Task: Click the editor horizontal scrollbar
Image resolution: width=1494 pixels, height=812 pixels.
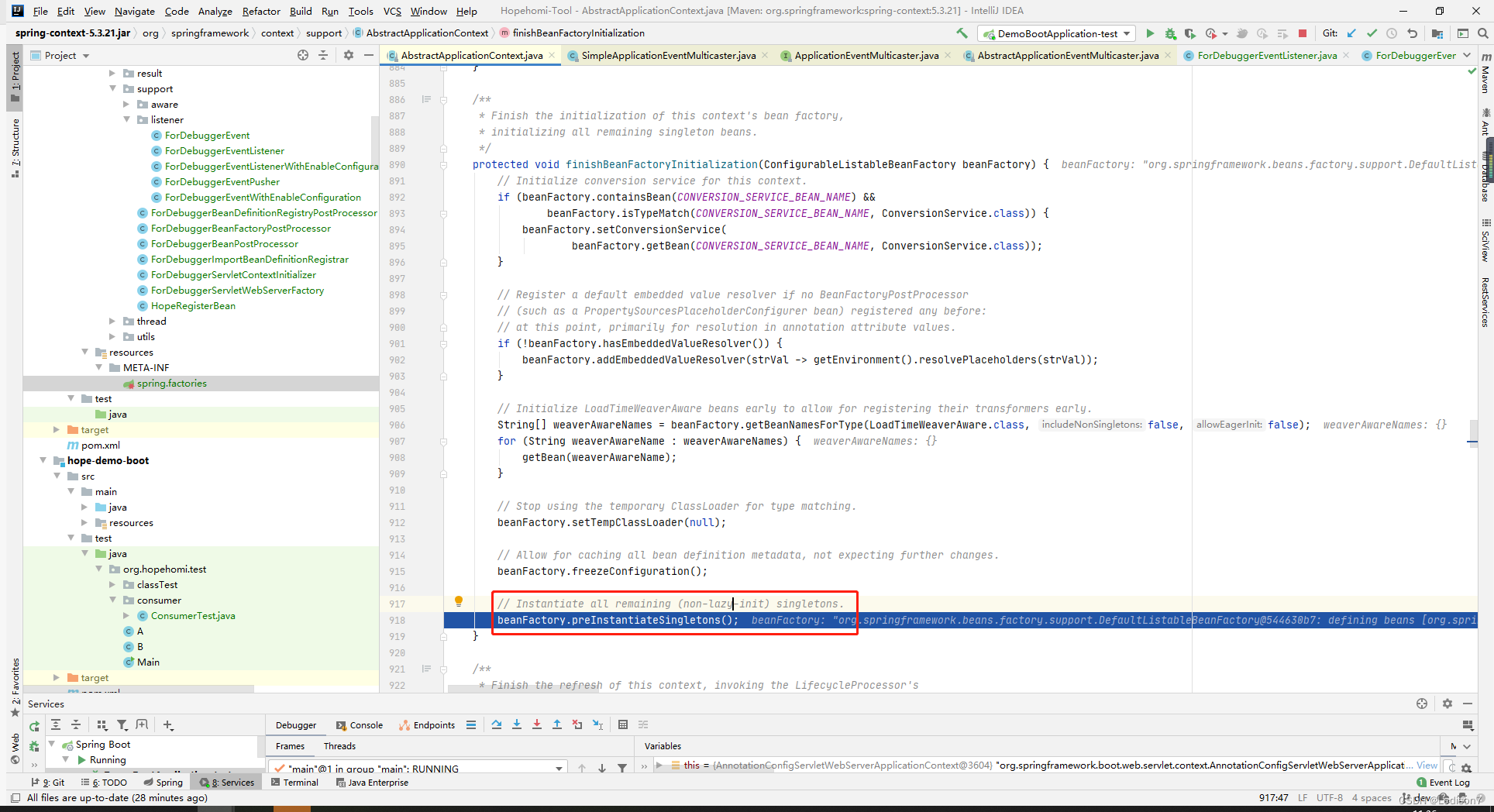Action: pos(524,688)
